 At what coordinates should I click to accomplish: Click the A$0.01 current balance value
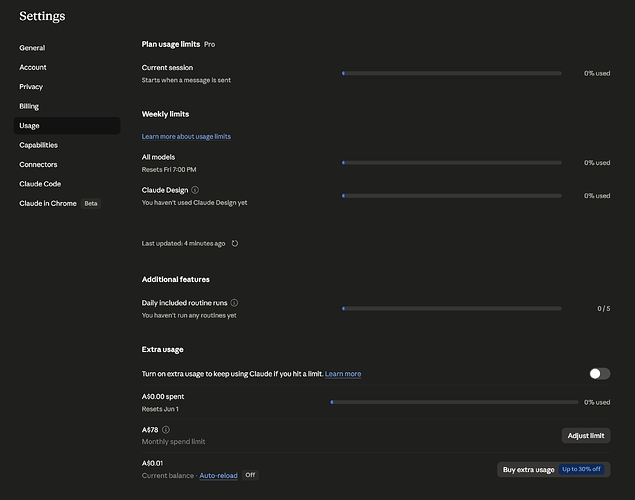pyautogui.click(x=152, y=463)
